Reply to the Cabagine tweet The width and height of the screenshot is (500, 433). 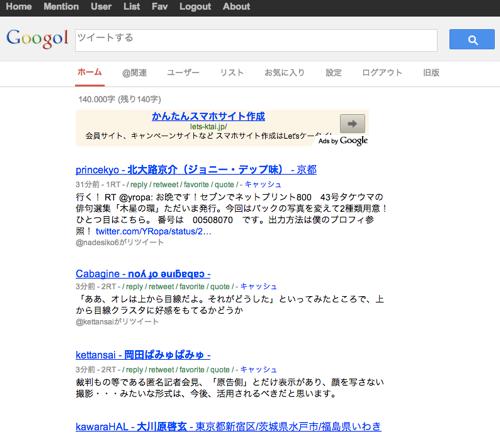[135, 286]
